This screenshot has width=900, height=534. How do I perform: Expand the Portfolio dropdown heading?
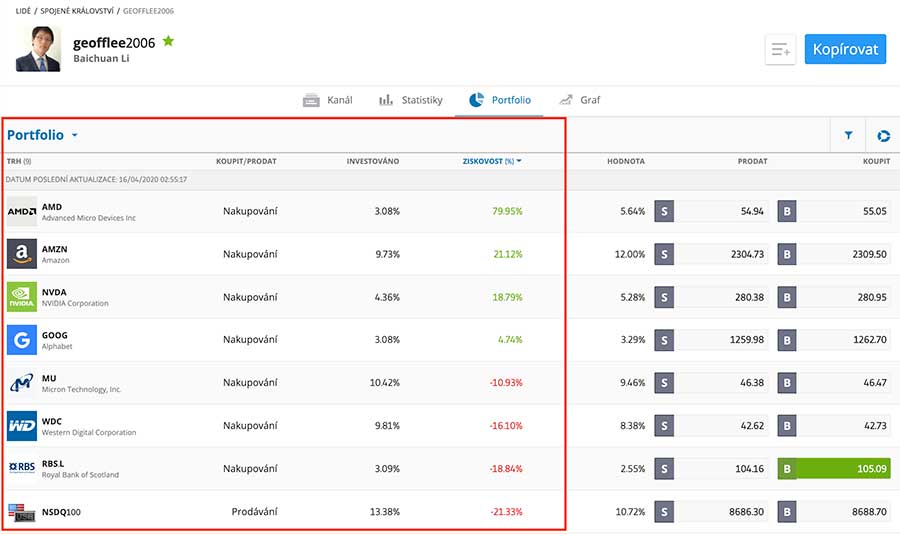pyautogui.click(x=43, y=135)
